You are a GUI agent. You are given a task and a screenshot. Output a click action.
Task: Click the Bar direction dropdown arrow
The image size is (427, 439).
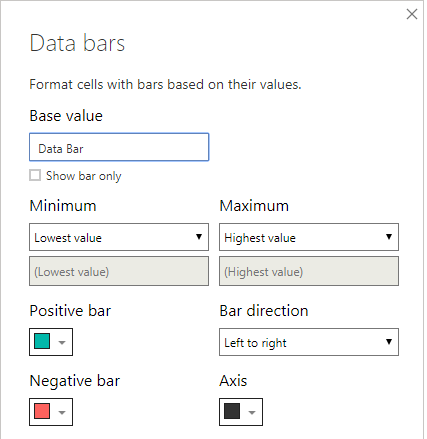click(x=389, y=342)
